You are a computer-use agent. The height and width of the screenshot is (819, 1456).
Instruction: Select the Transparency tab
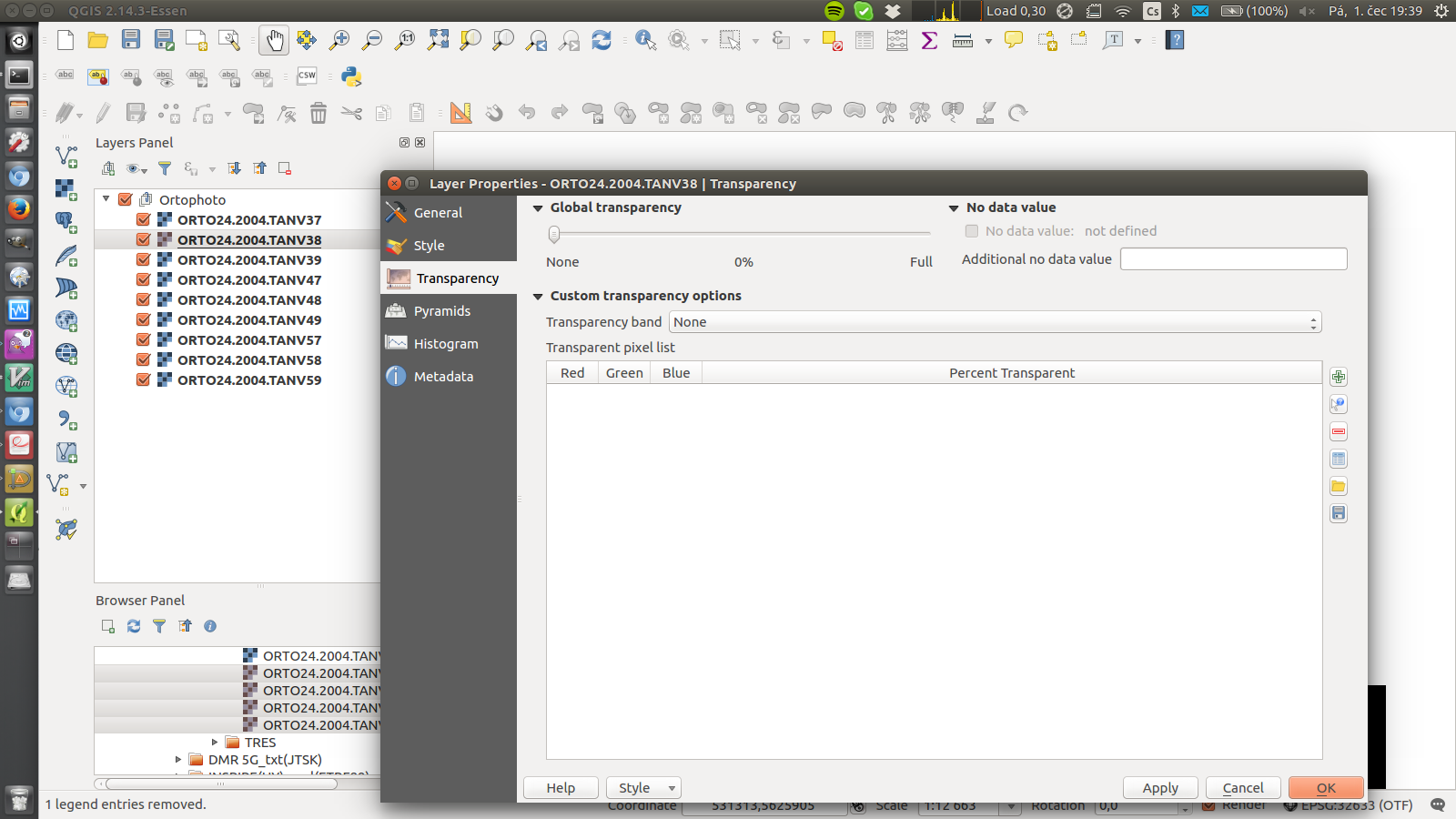point(449,278)
